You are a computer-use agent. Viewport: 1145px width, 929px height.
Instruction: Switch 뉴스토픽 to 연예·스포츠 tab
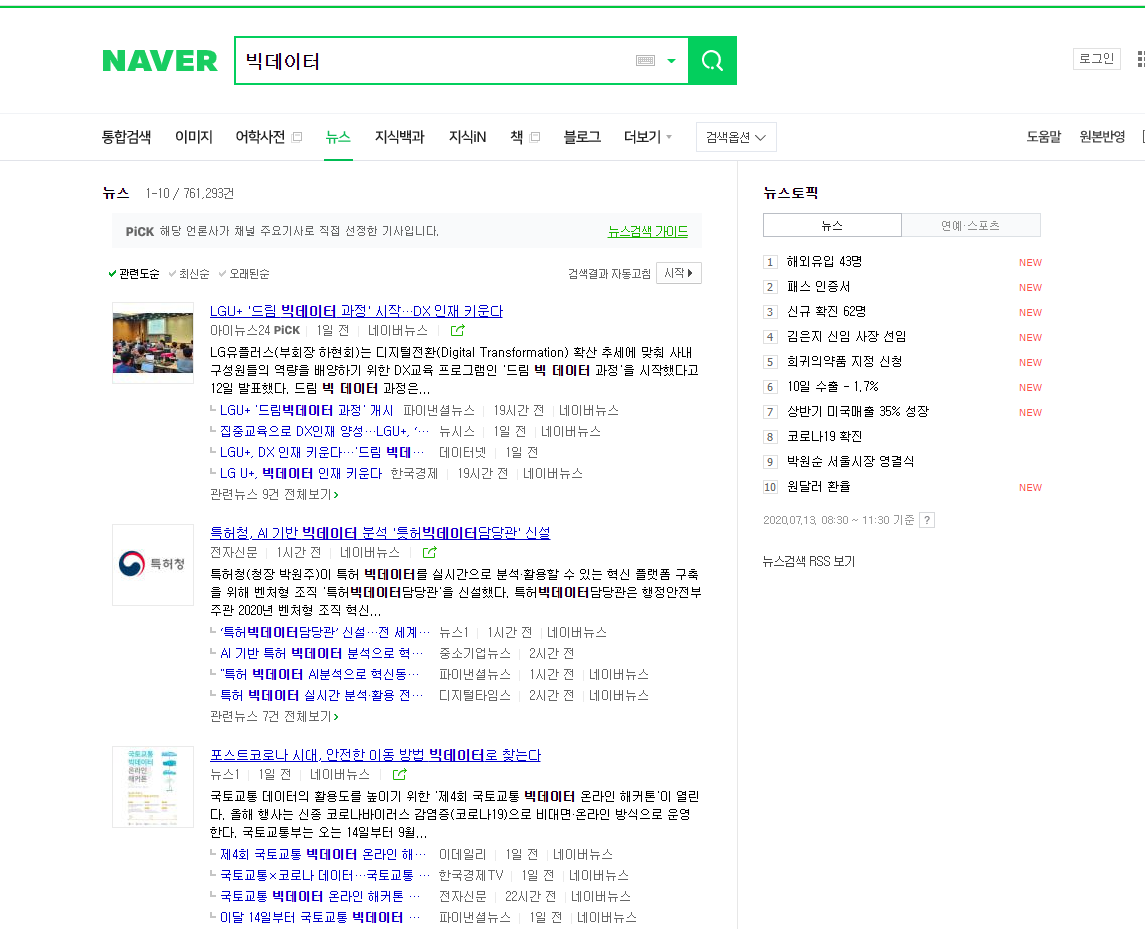tap(970, 226)
